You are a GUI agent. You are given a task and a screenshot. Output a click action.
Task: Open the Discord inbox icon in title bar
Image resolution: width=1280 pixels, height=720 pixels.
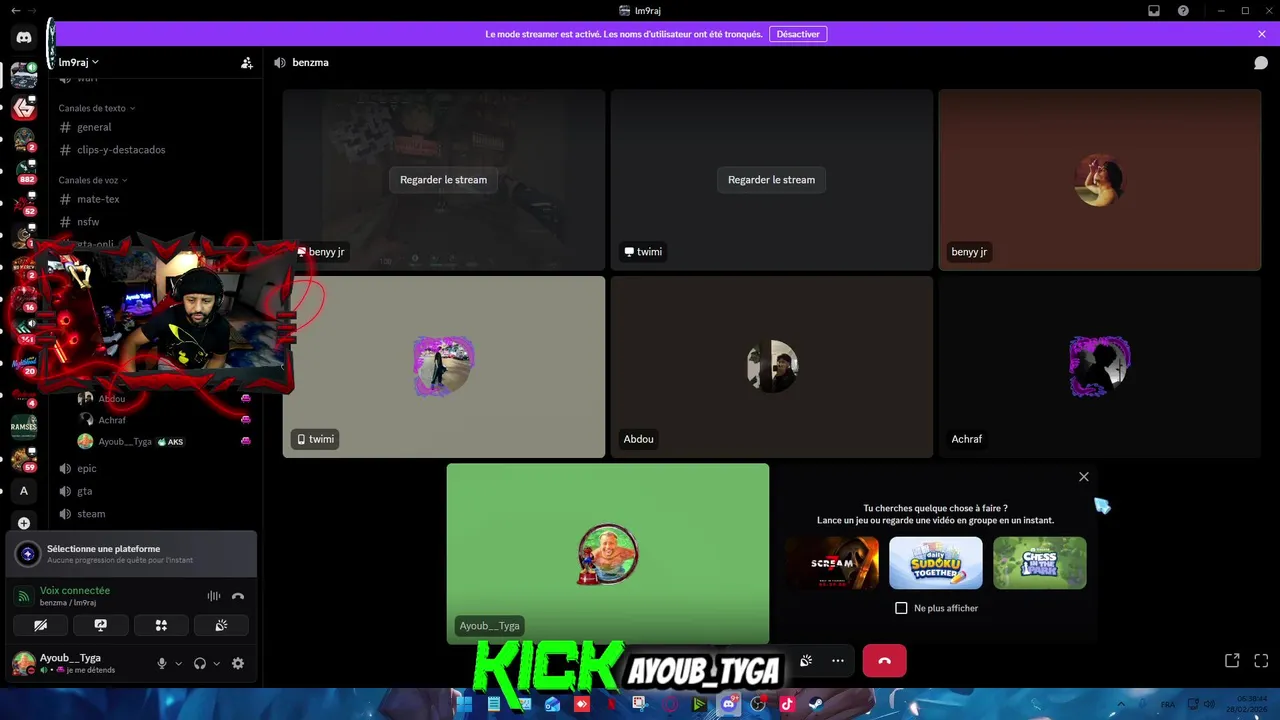click(1154, 10)
